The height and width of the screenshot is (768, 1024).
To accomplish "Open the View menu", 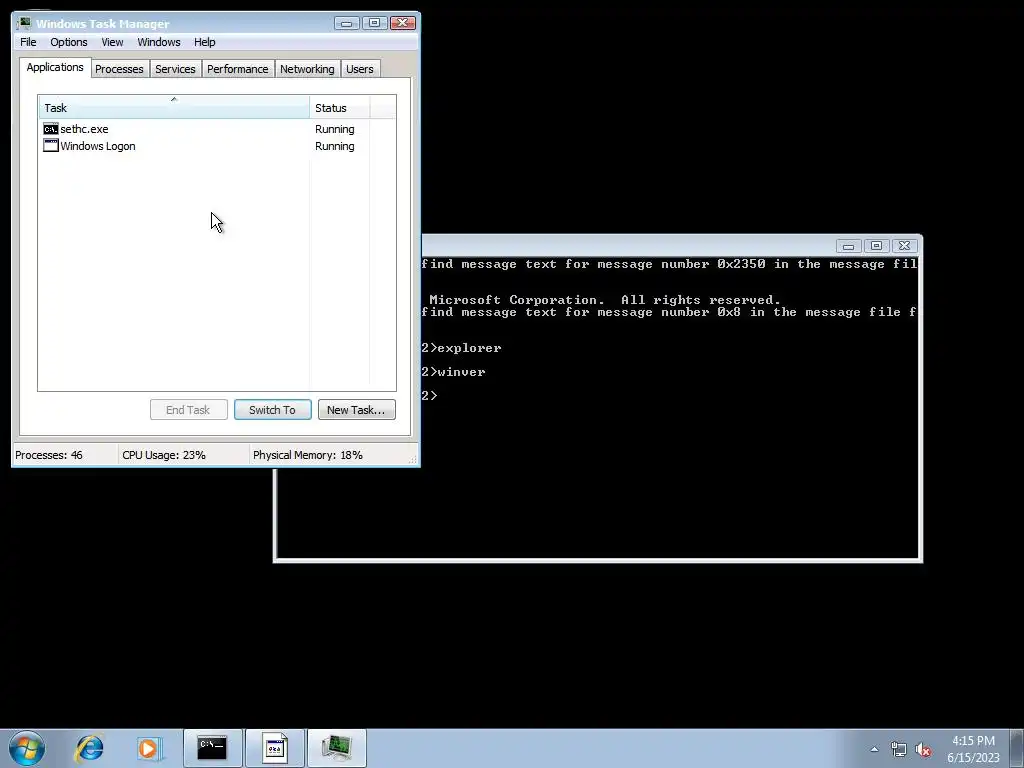I will pyautogui.click(x=112, y=42).
